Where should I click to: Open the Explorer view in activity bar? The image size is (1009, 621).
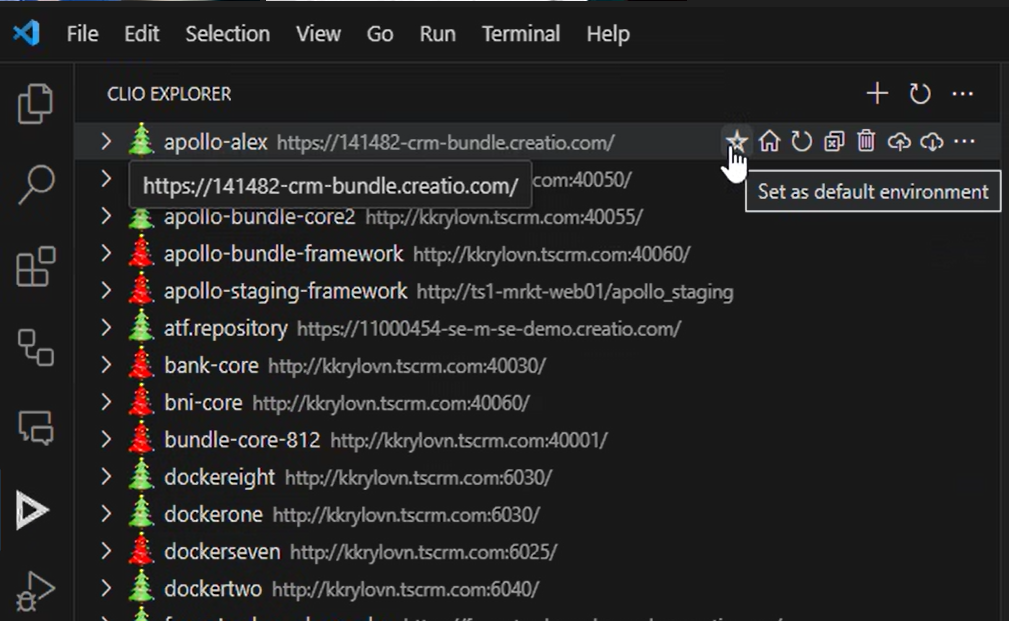[x=35, y=103]
